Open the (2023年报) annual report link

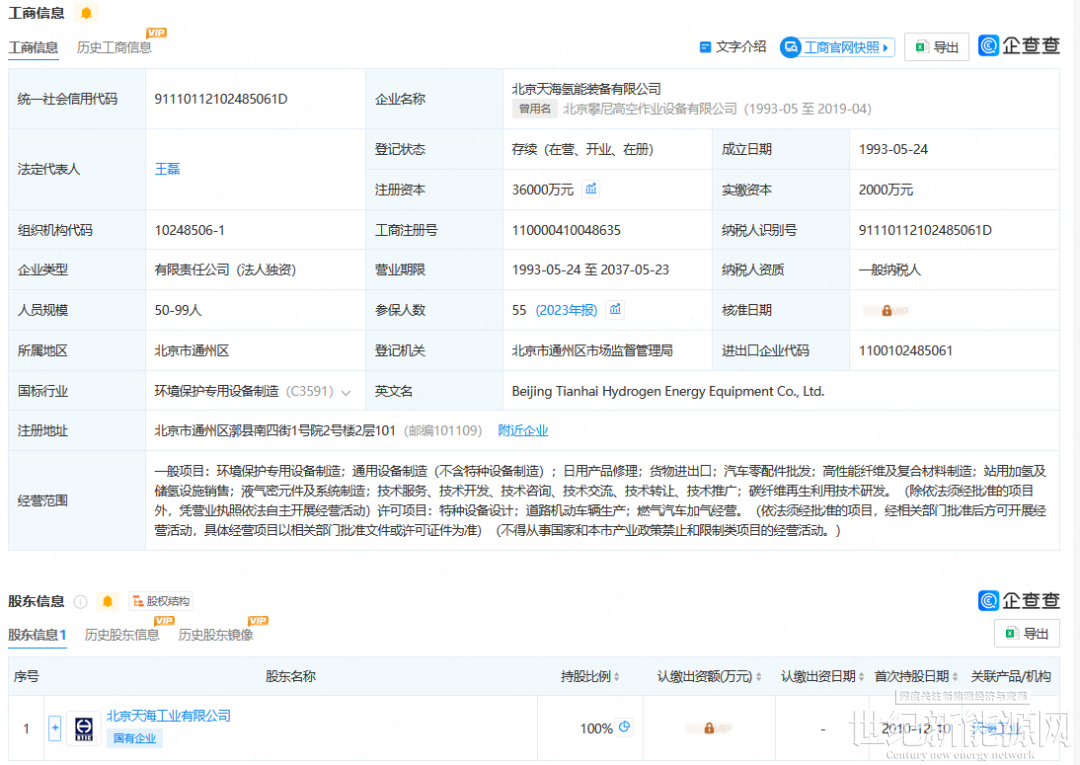(x=566, y=311)
